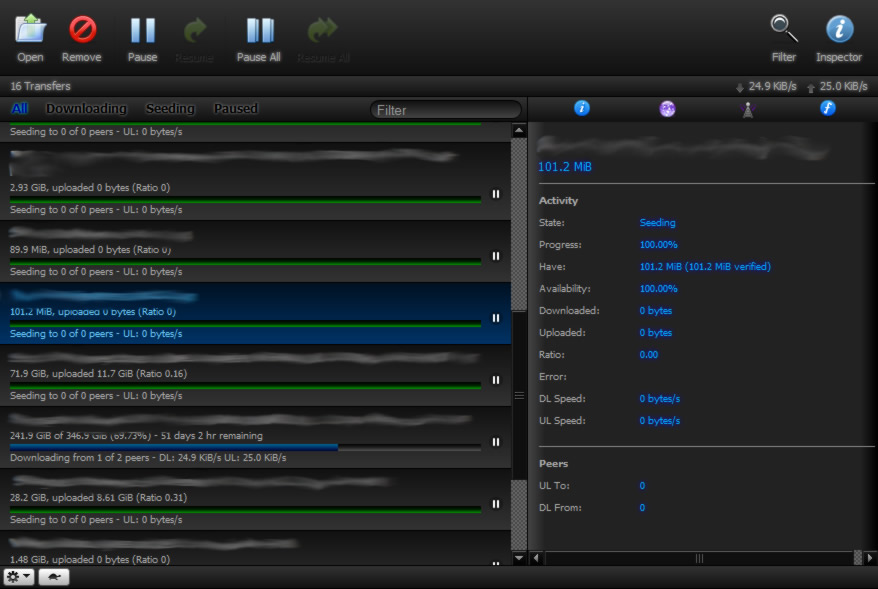
Task: Show Seeding transfers filter tab
Action: (170, 109)
